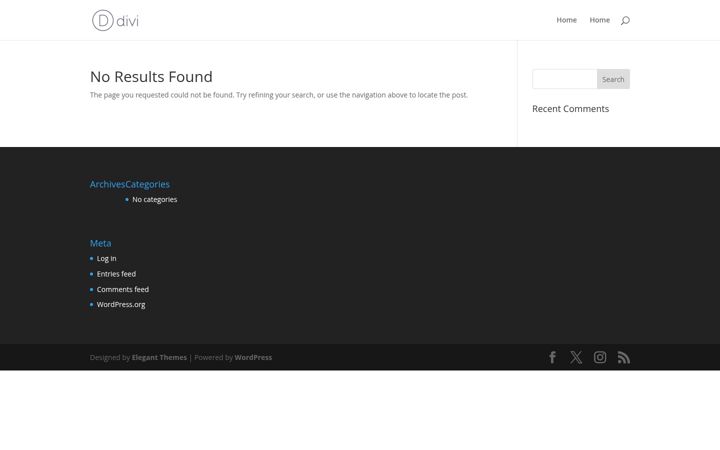Select the second Home menu item

click(x=600, y=20)
